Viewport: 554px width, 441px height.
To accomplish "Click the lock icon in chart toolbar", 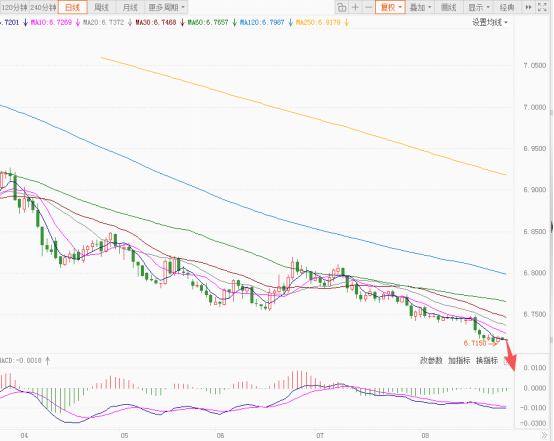I will click(341, 7).
